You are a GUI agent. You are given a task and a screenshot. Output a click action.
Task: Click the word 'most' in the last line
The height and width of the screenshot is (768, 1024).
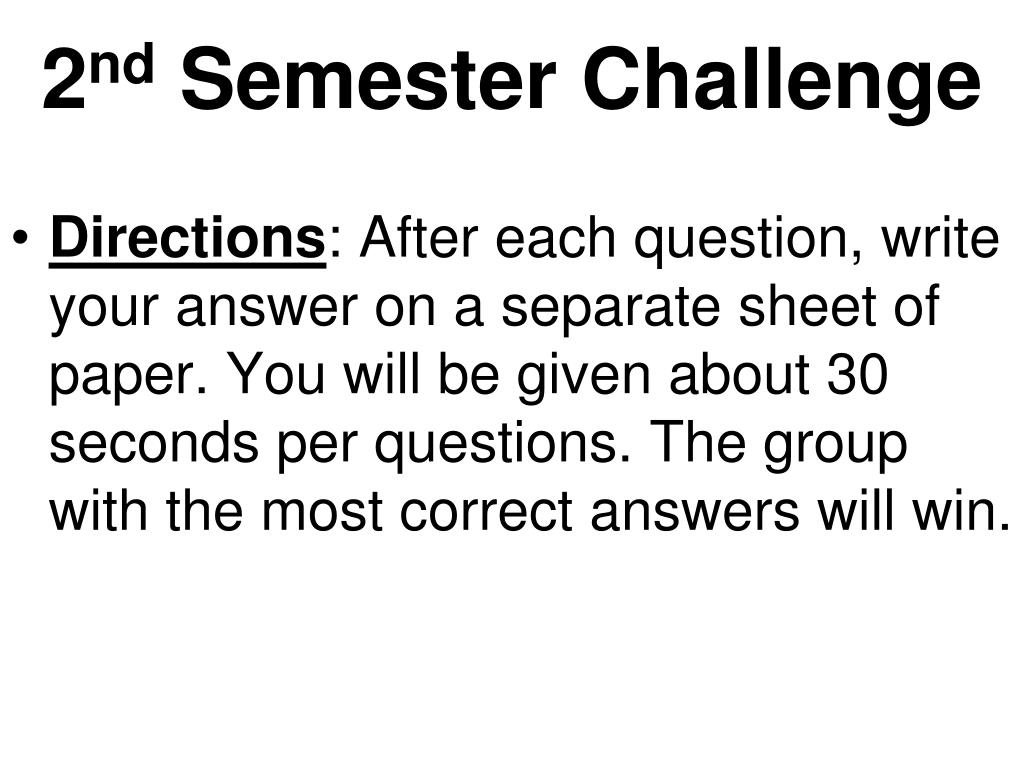click(322, 511)
